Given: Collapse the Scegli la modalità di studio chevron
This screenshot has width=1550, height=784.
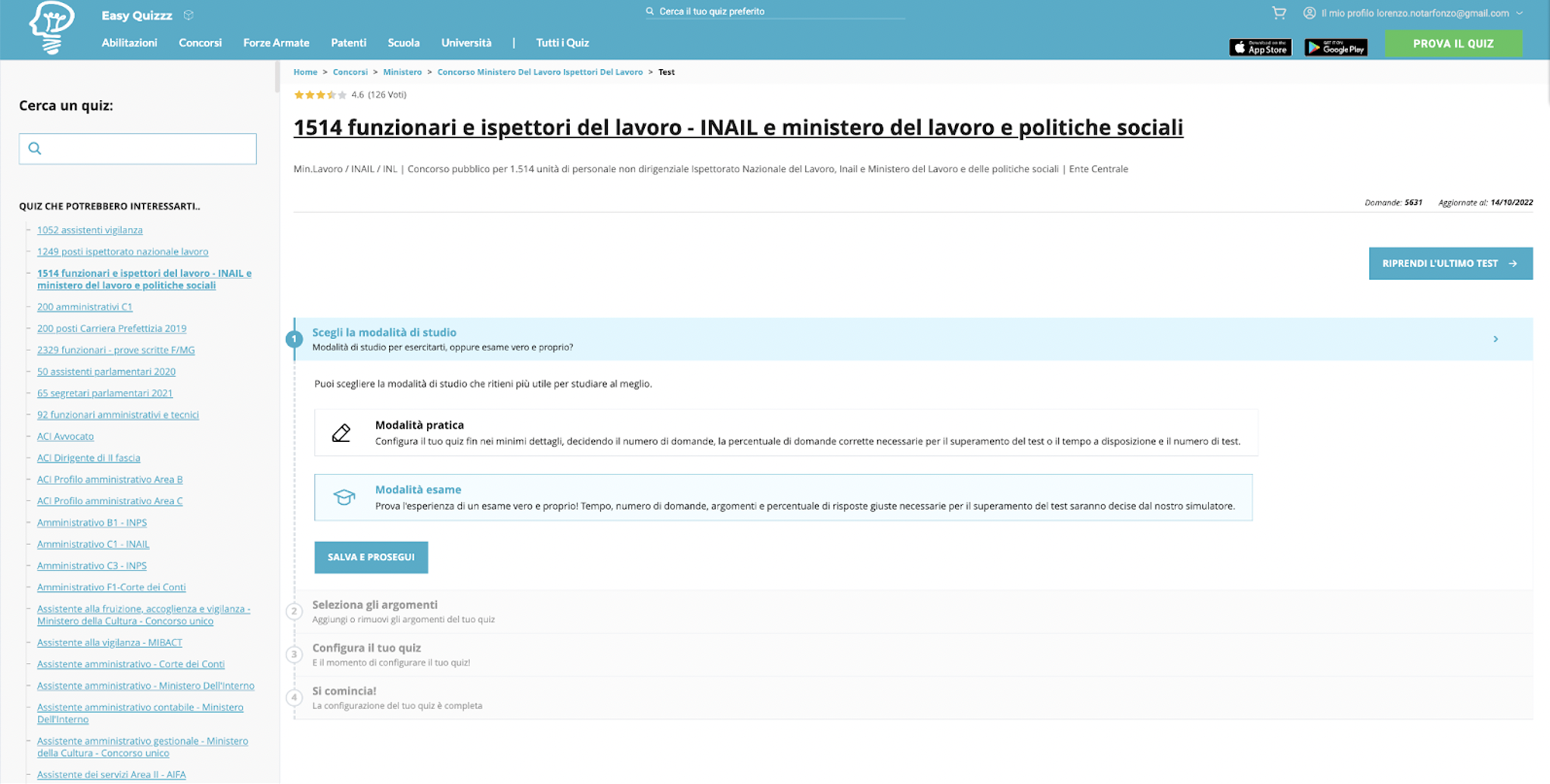Looking at the screenshot, I should [x=1496, y=339].
